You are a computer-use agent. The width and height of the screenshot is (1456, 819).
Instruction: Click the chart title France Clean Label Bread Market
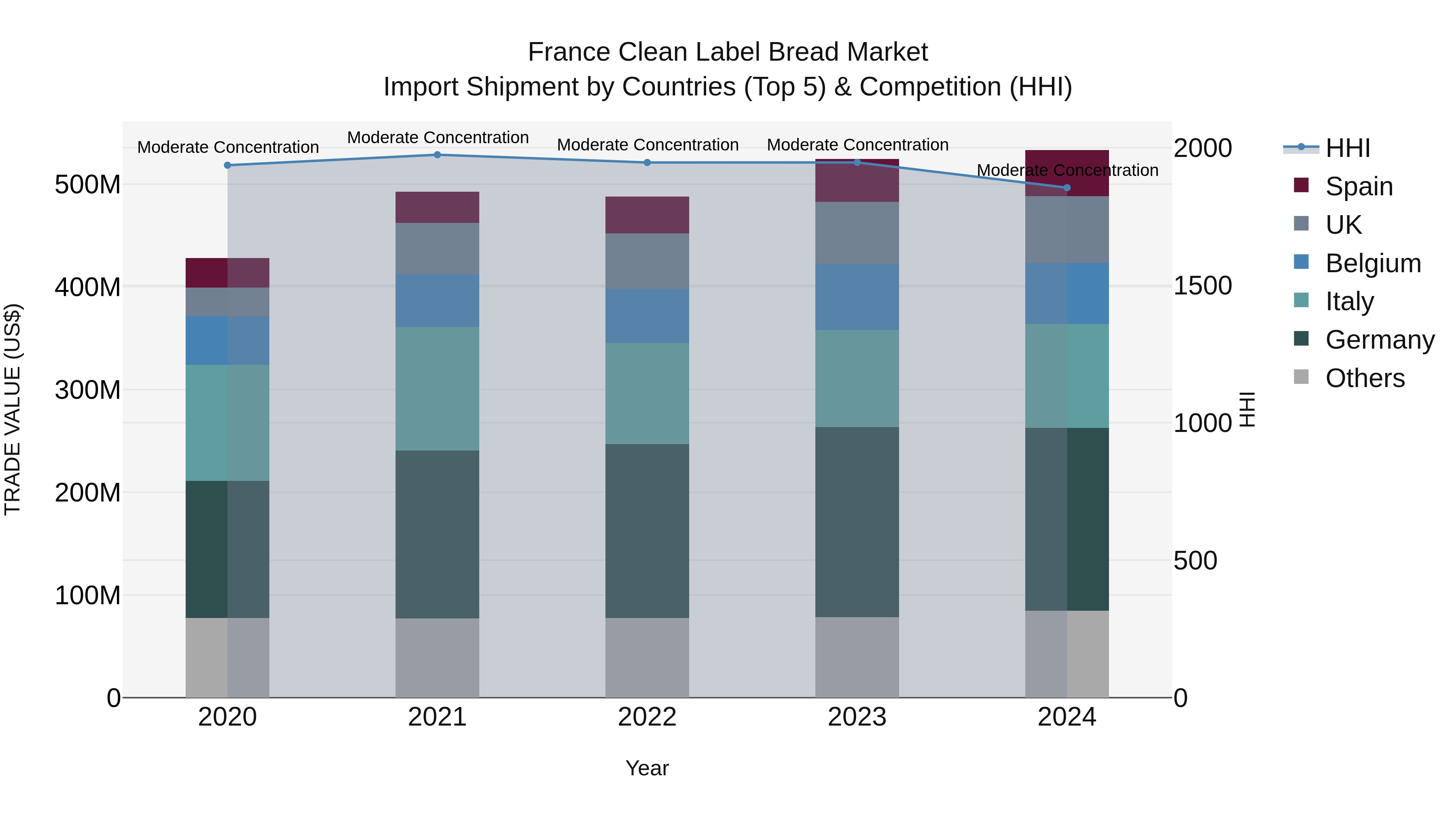point(728,52)
